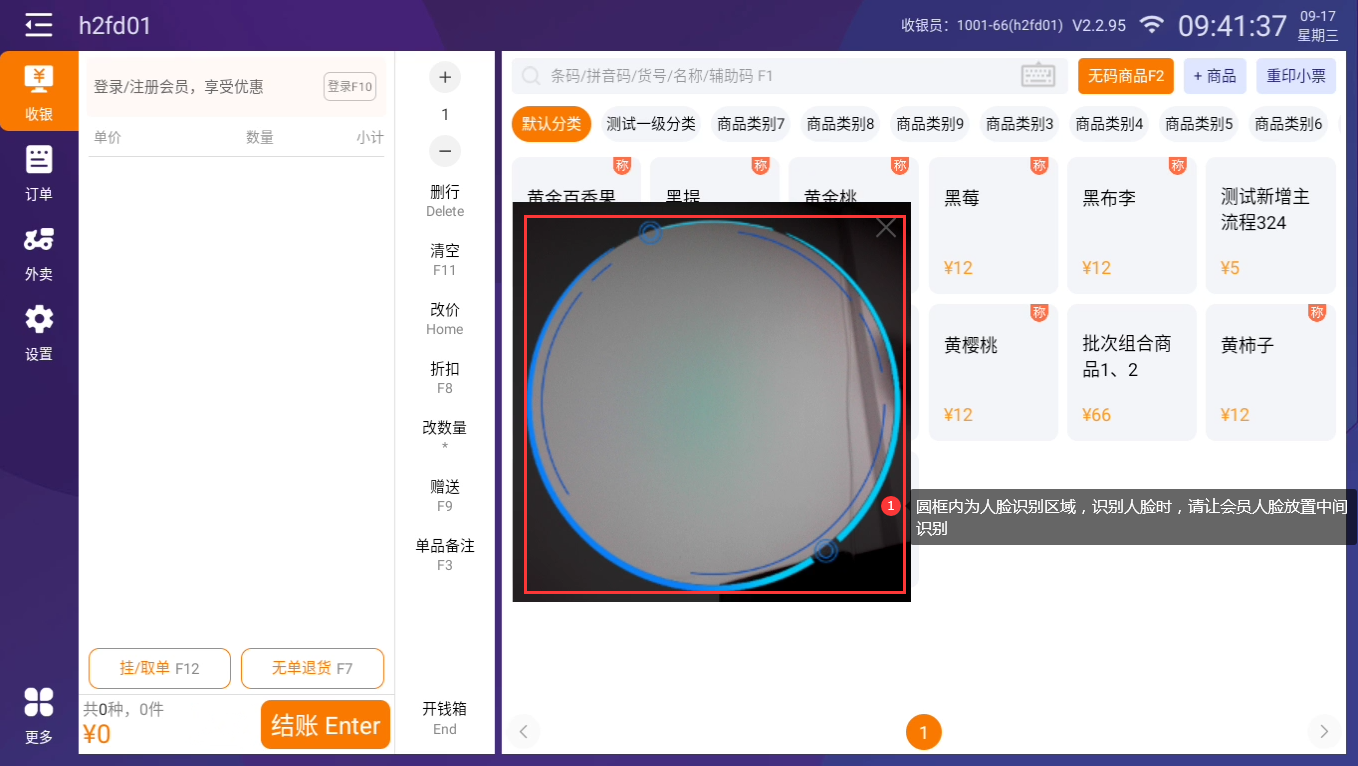
Task: Select the 收银 cashier sidebar icon
Action: (x=39, y=92)
